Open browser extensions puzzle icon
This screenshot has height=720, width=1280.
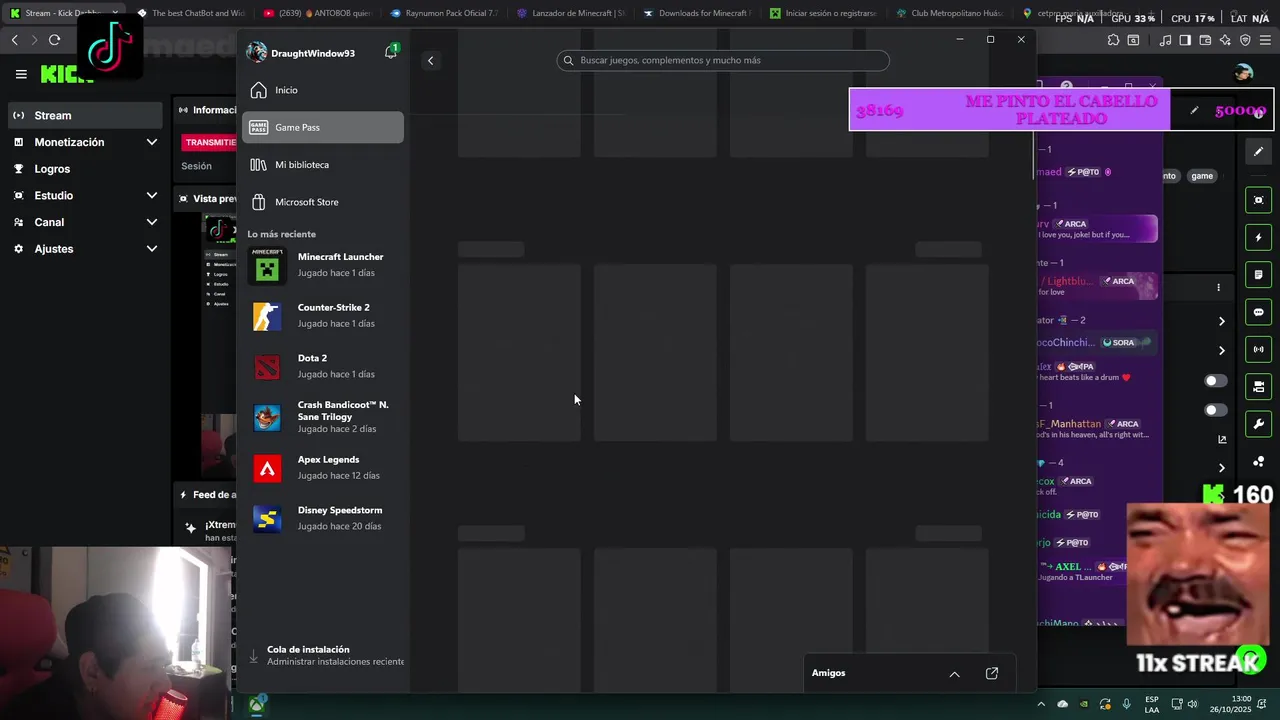[x=1113, y=40]
